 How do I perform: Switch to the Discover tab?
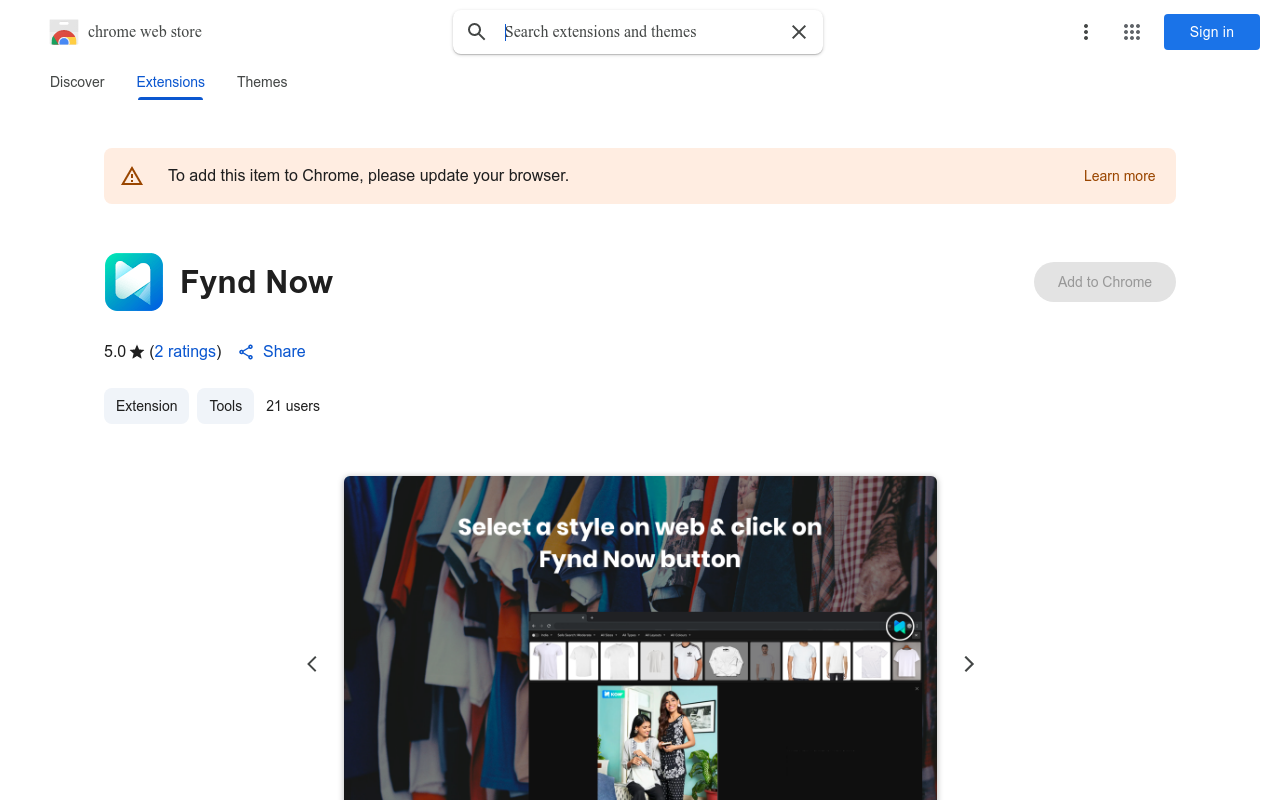(77, 82)
